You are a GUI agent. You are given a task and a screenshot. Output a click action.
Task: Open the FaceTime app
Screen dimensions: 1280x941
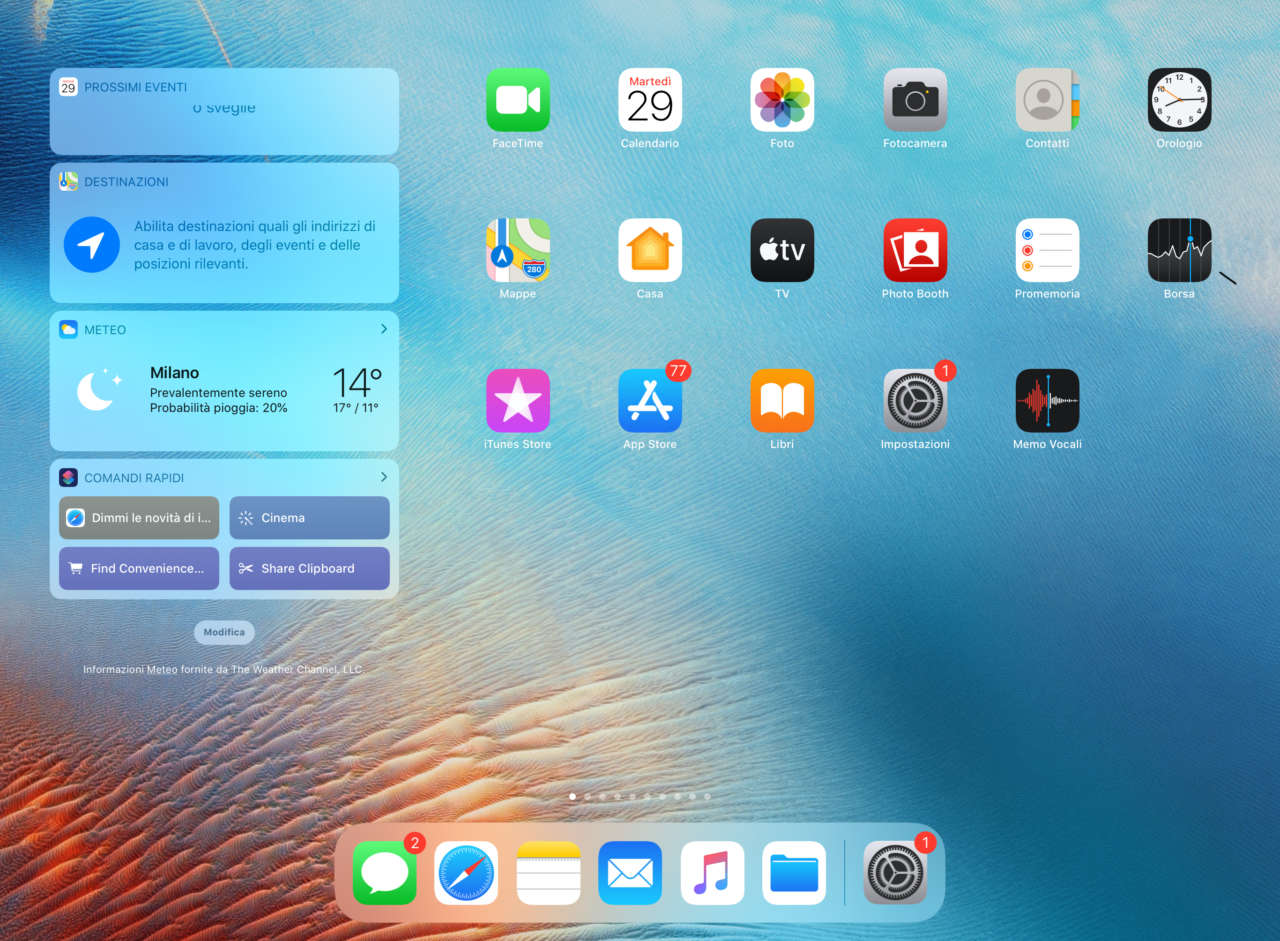coord(518,100)
